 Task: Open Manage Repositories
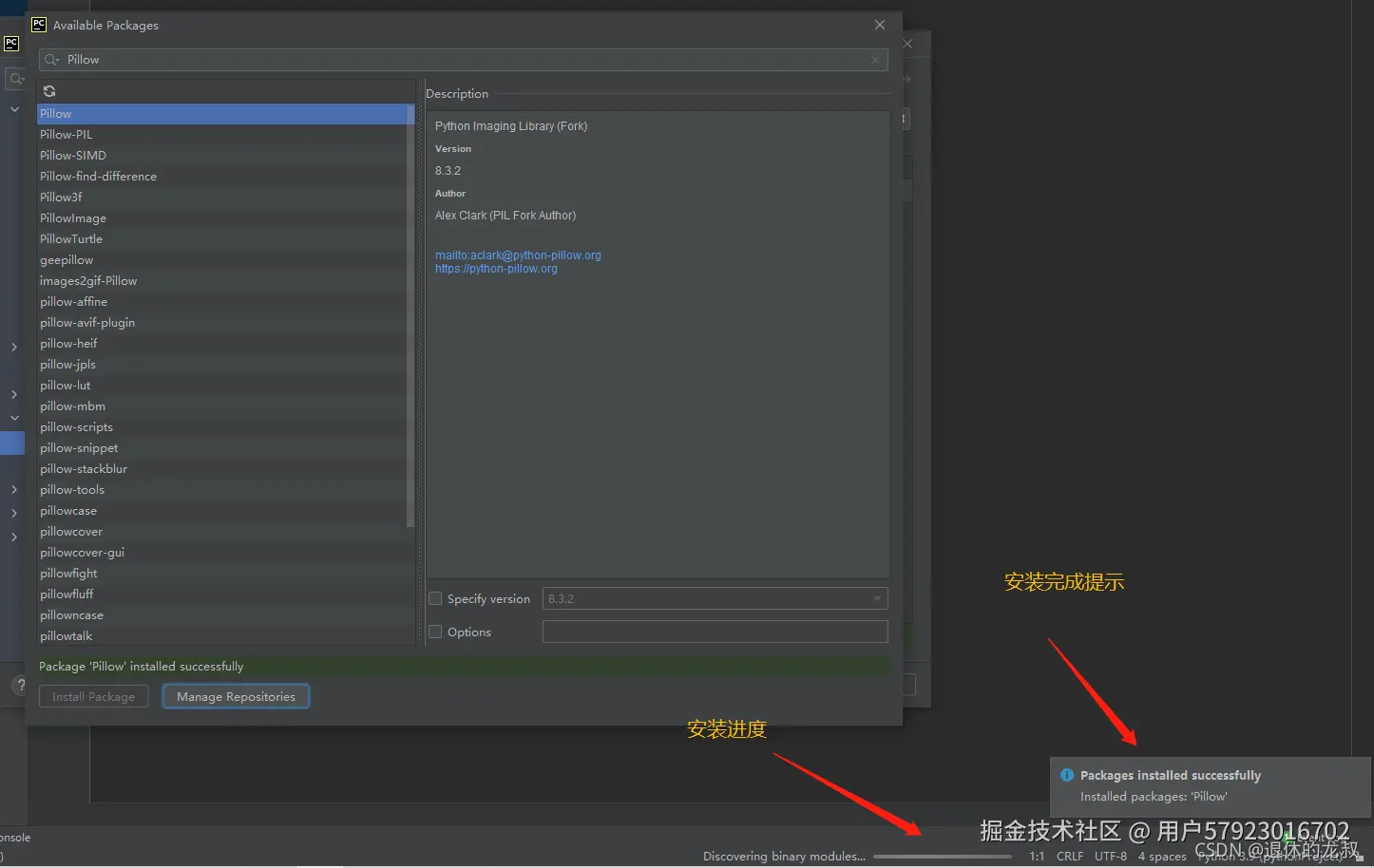[x=236, y=696]
